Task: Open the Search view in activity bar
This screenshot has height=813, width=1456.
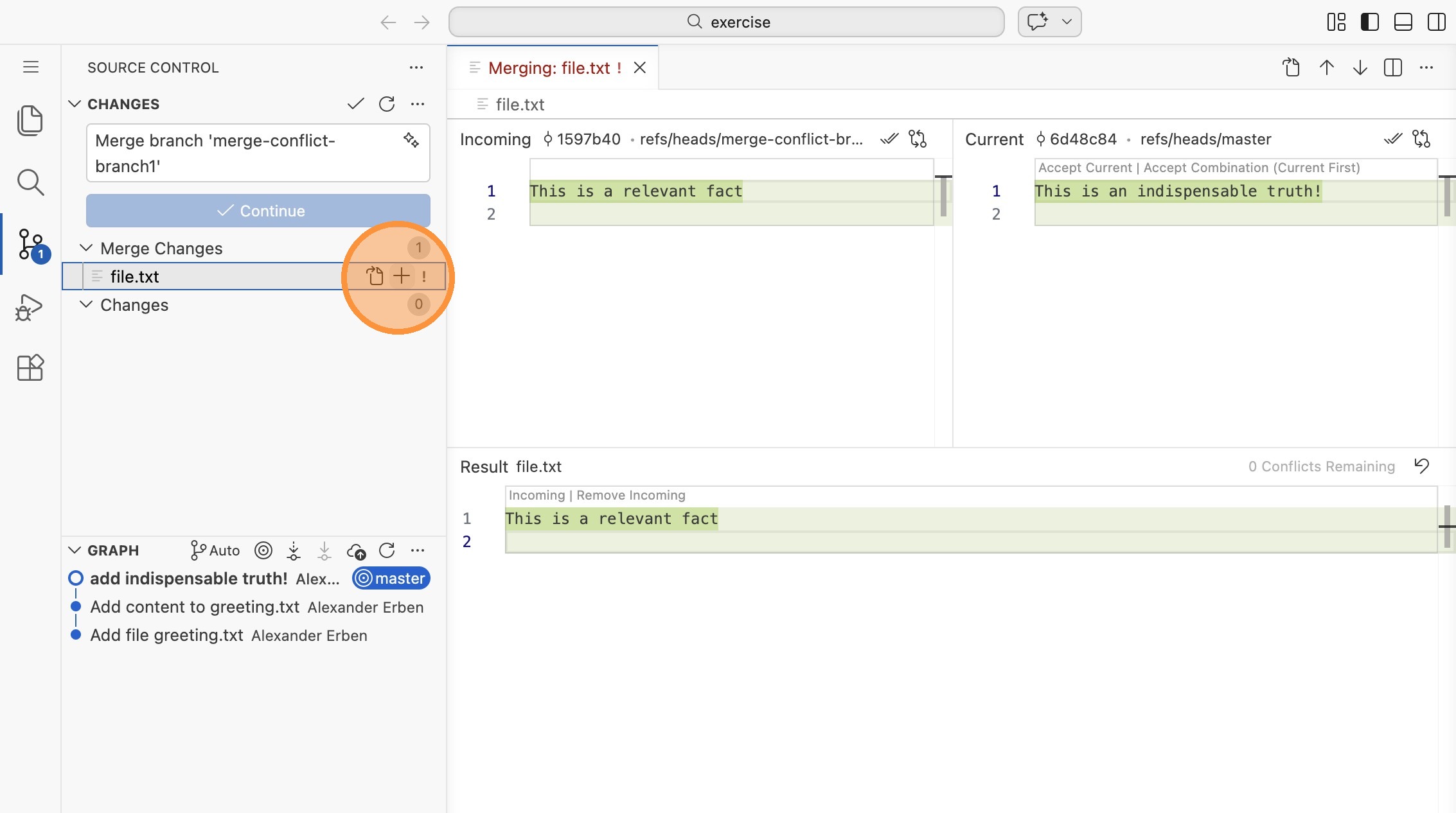Action: point(30,182)
